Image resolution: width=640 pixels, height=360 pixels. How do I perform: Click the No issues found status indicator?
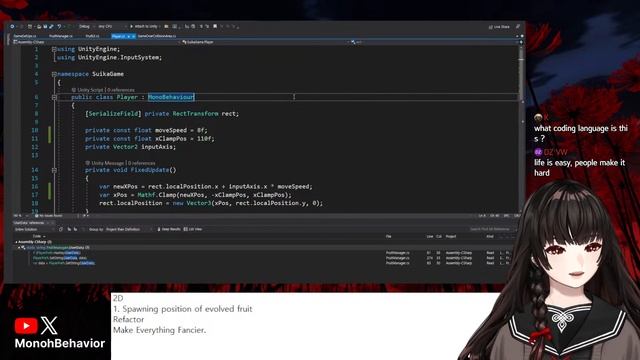[49, 216]
